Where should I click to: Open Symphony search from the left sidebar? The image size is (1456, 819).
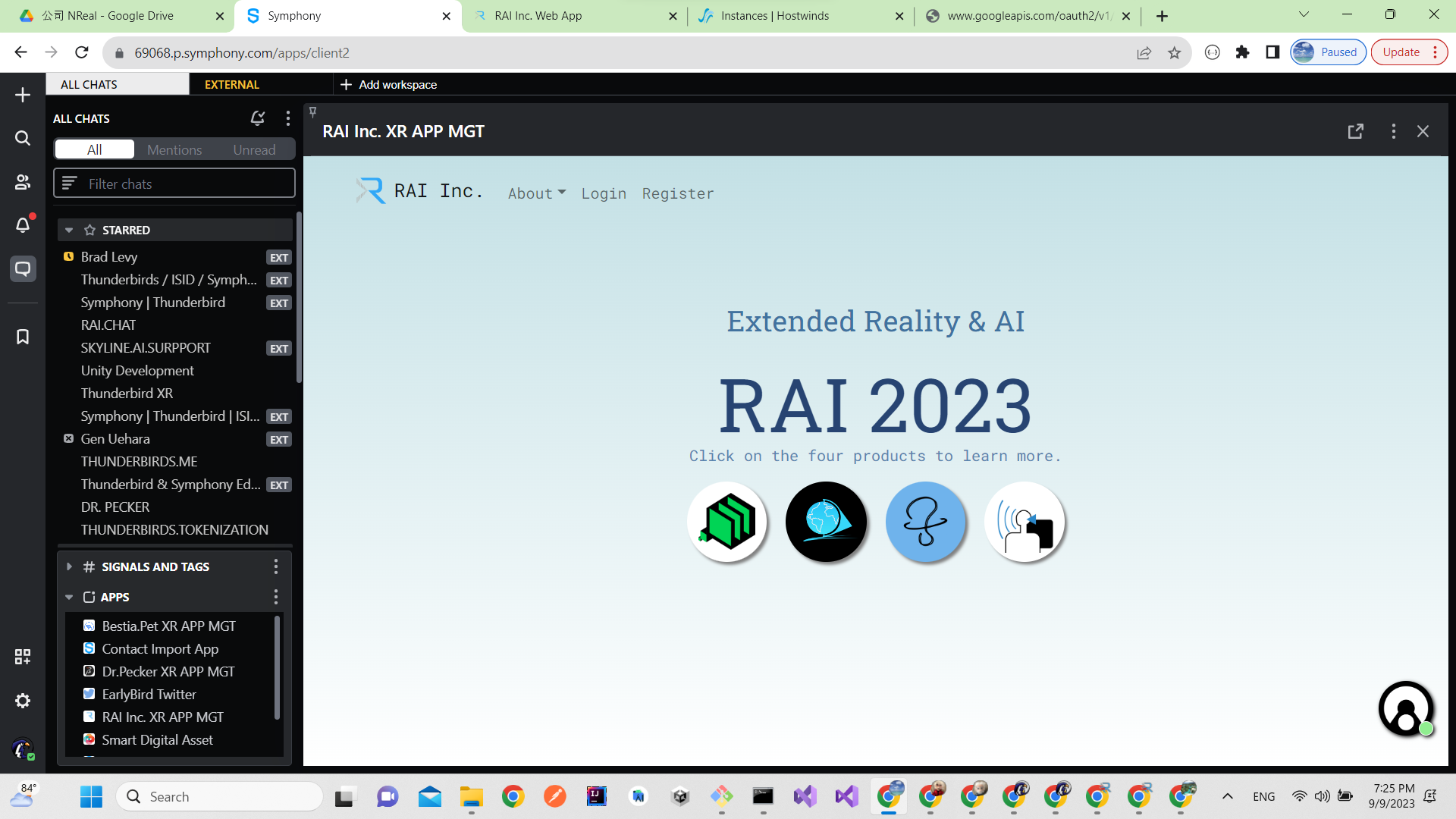tap(22, 138)
